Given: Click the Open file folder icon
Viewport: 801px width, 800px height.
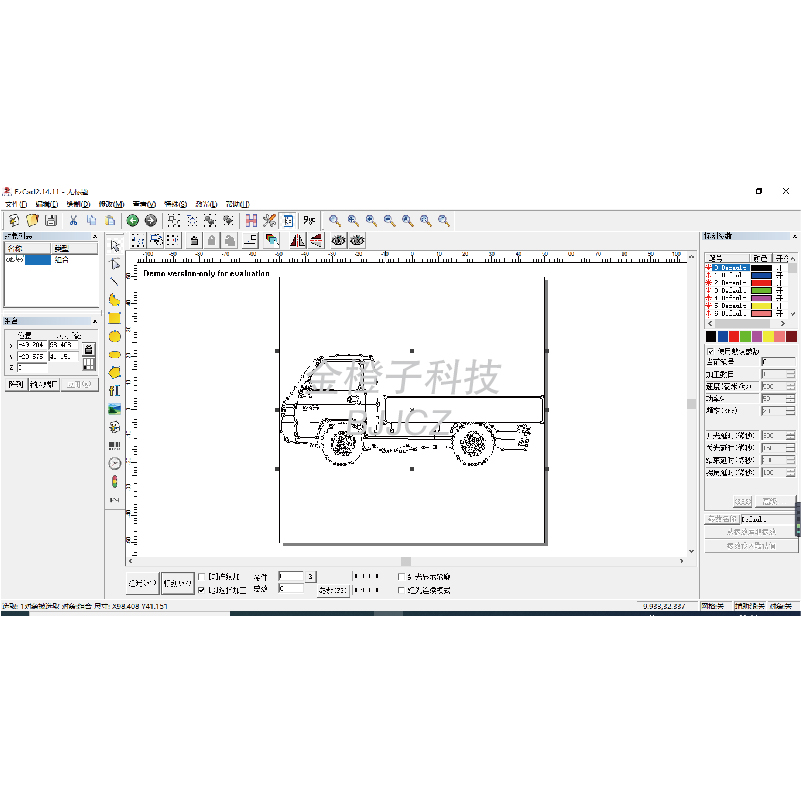Looking at the screenshot, I should (32, 220).
